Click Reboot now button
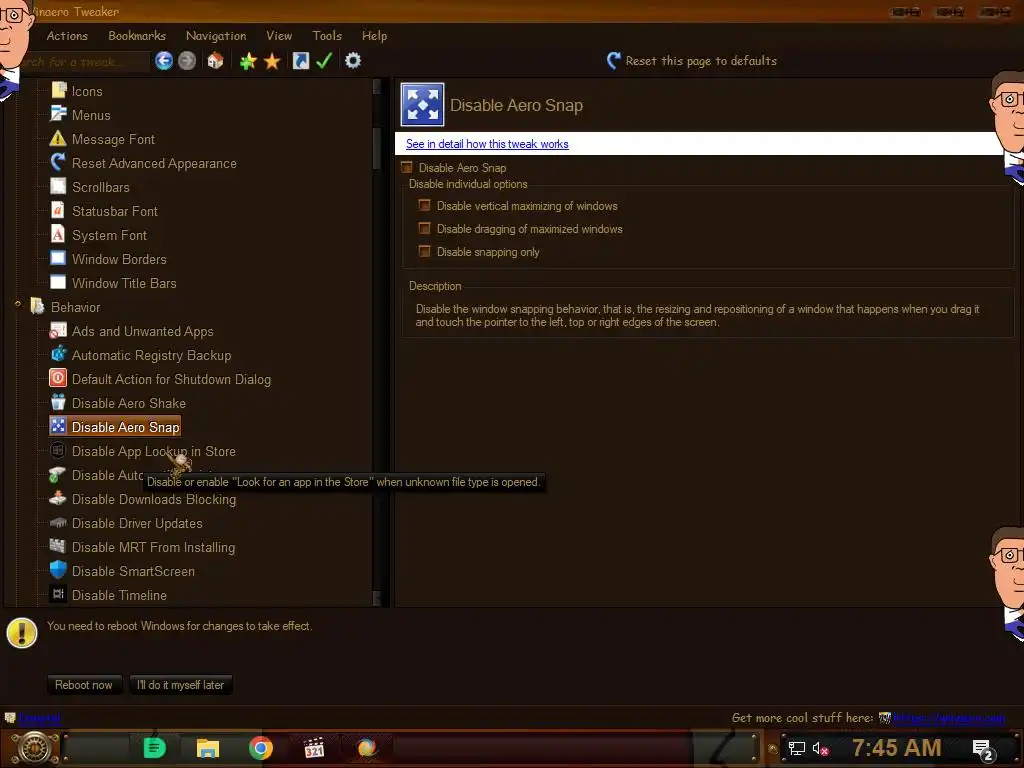The height and width of the screenshot is (768, 1024). pyautogui.click(x=84, y=684)
